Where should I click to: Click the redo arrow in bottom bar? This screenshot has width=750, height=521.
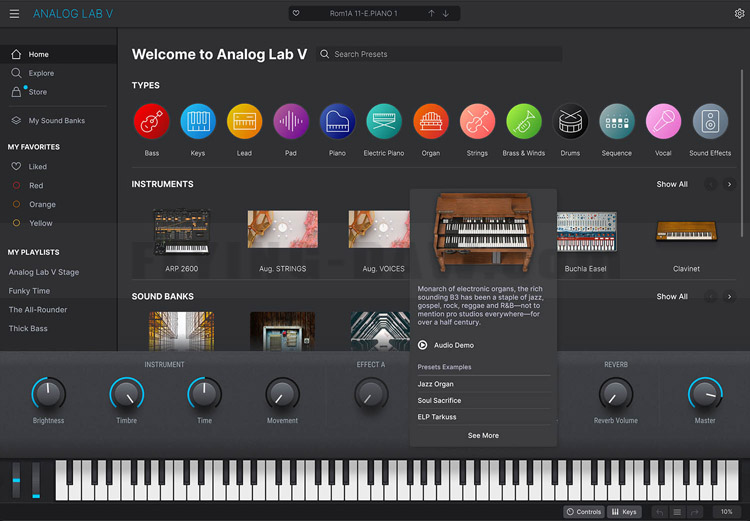pos(695,512)
